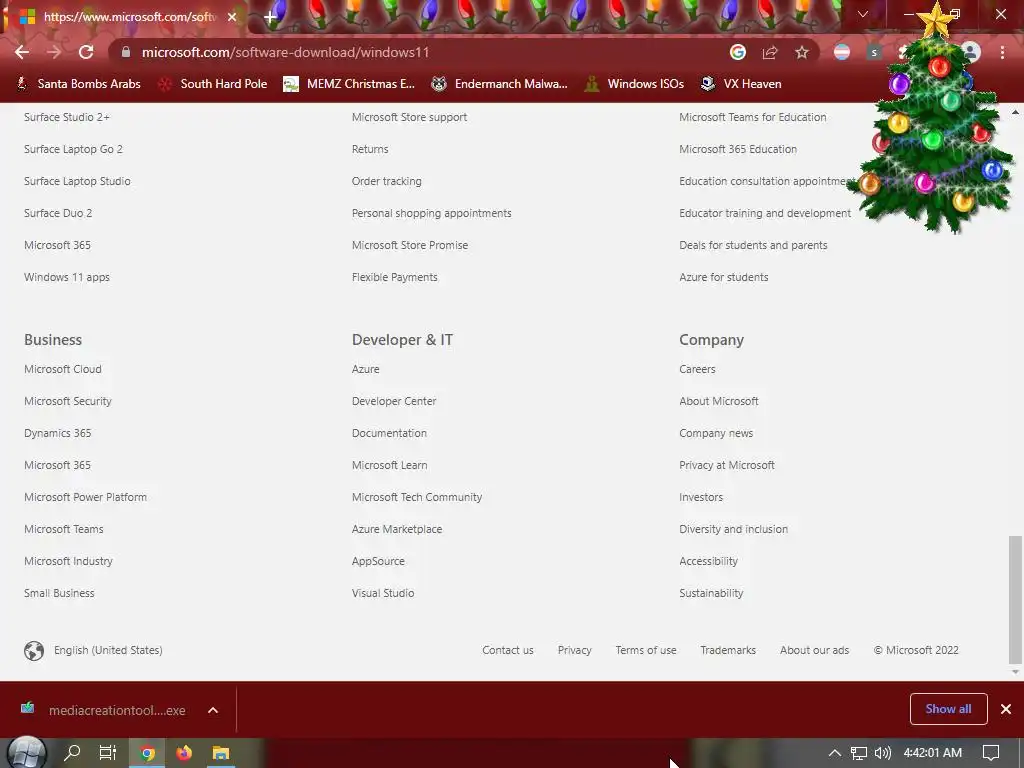Open the volume speaker icon
The width and height of the screenshot is (1024, 768).
pos(883,753)
